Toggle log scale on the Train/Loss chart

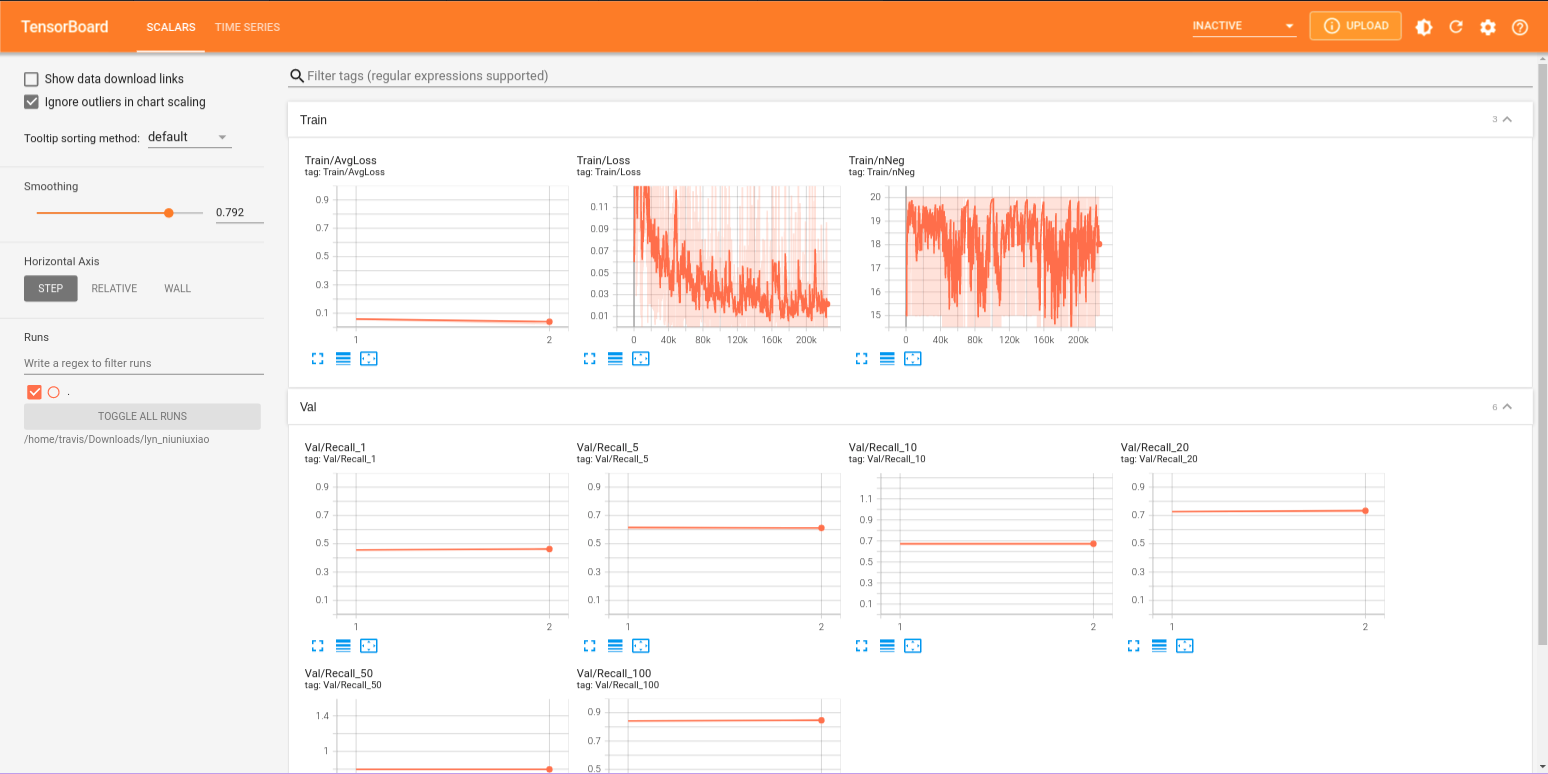pos(614,358)
